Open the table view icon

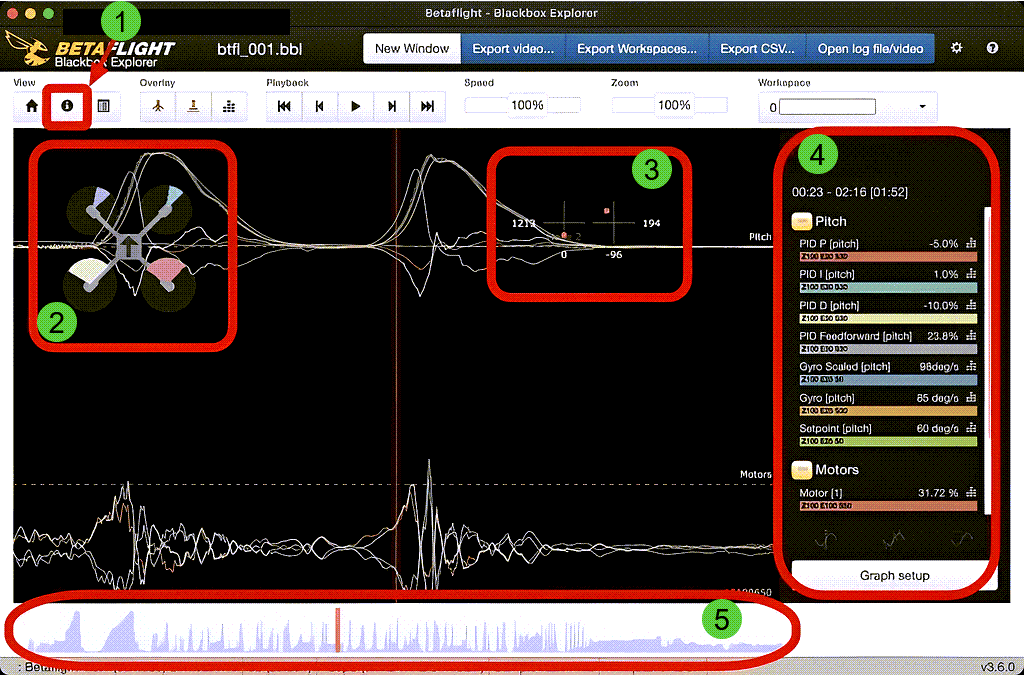(x=103, y=106)
